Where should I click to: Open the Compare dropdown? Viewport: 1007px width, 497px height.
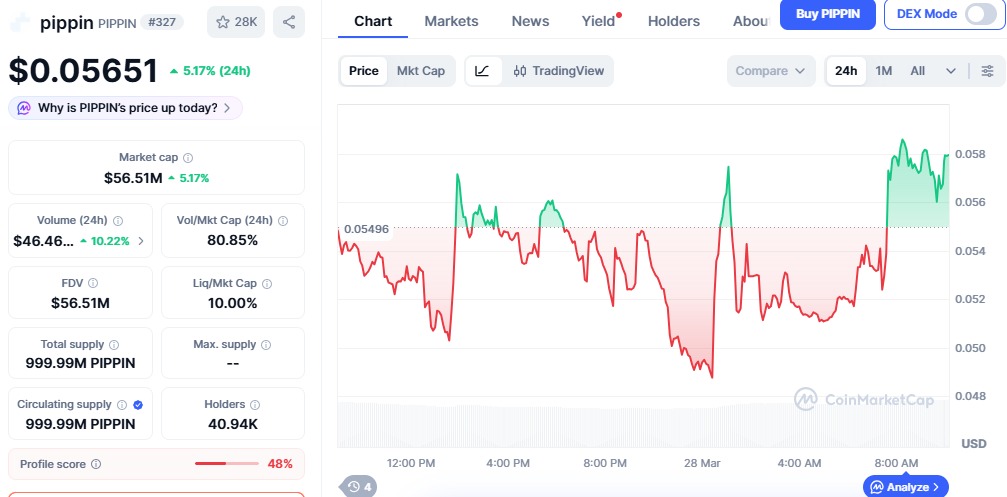[x=771, y=71]
